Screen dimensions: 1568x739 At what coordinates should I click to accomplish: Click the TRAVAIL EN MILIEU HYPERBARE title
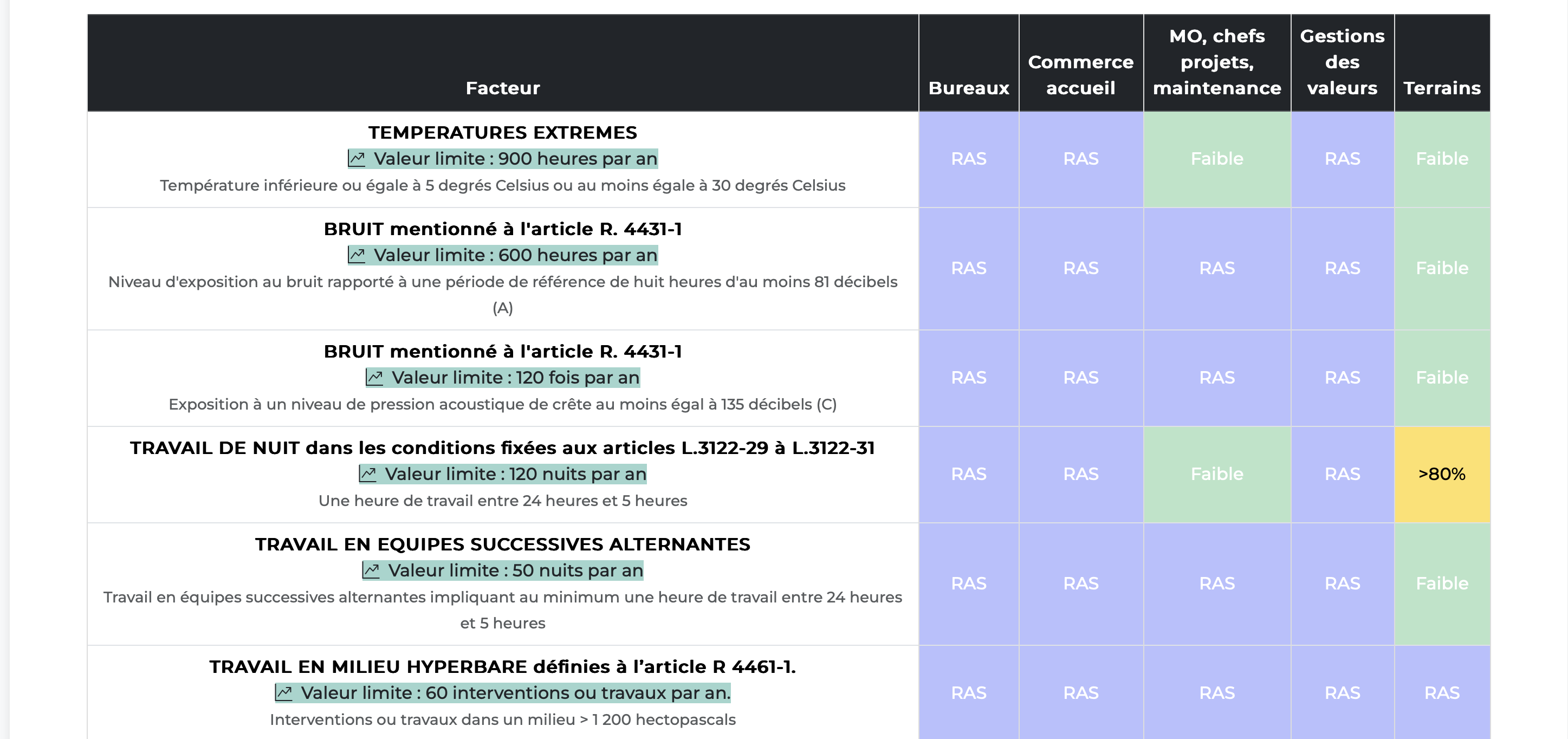pos(503,666)
